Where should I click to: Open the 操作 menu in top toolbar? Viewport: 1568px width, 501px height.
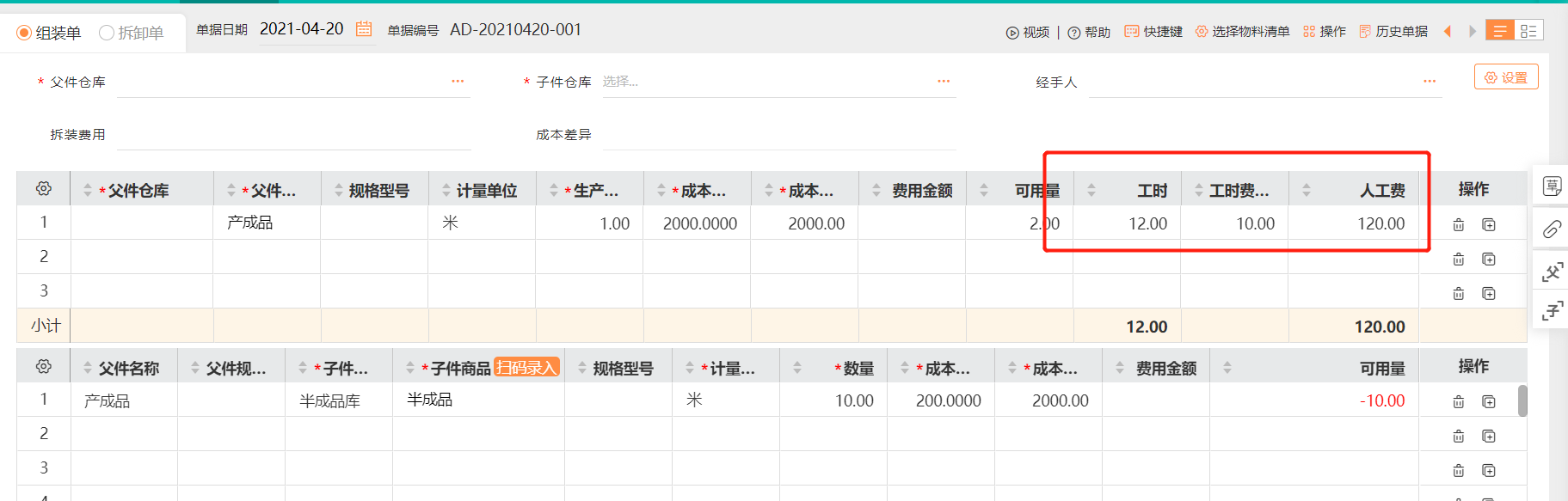click(x=1325, y=32)
